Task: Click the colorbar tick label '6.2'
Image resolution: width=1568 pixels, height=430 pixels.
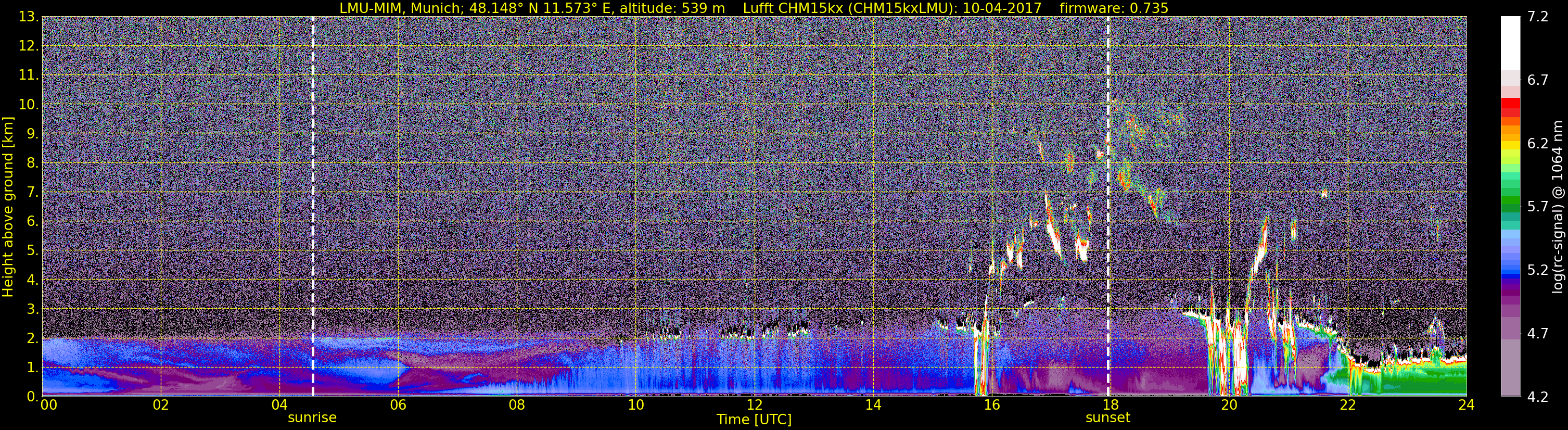Action: coord(1538,144)
